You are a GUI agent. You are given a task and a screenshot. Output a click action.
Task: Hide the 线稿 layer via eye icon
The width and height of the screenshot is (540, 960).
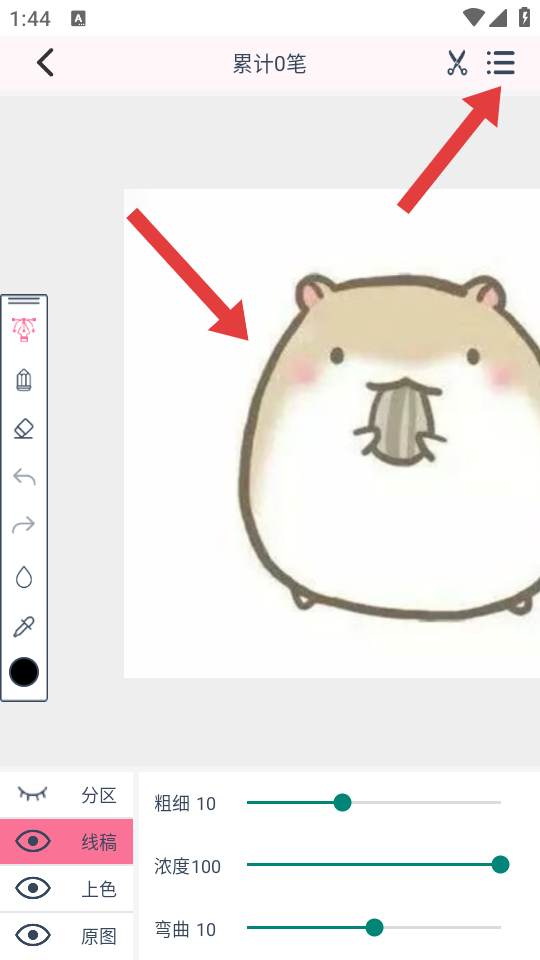32,841
